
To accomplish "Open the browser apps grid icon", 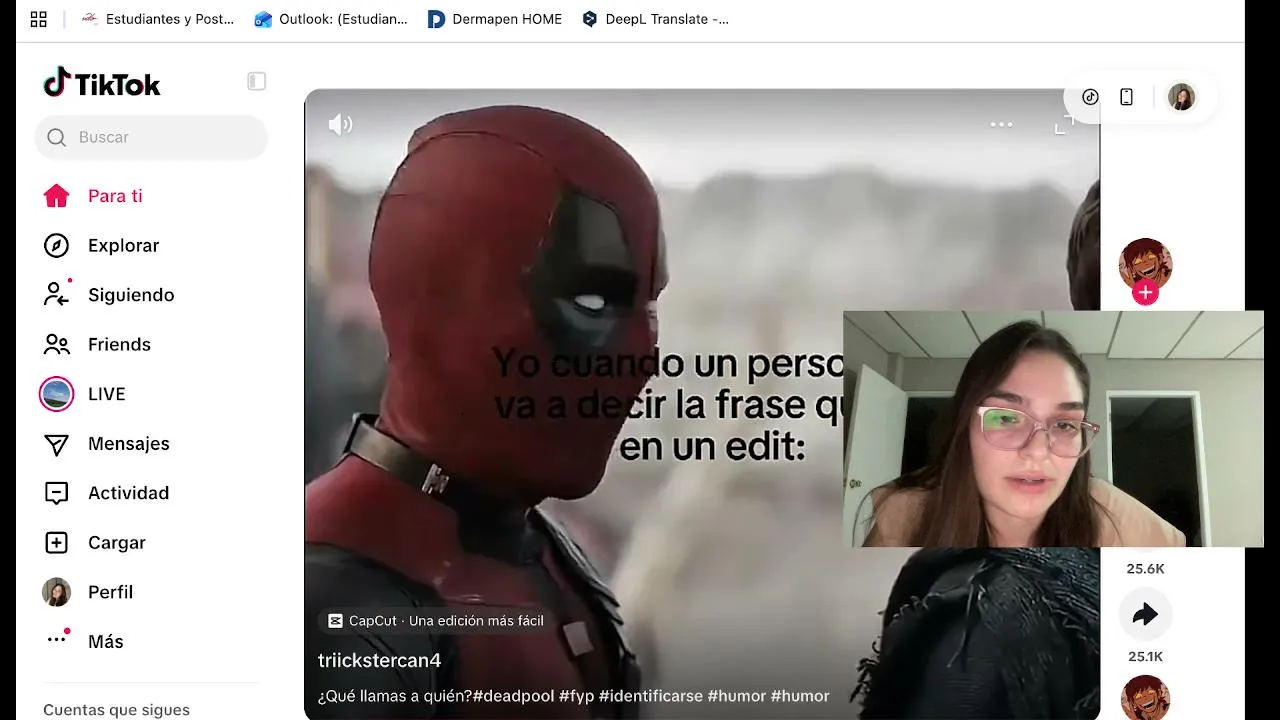I will [x=39, y=19].
